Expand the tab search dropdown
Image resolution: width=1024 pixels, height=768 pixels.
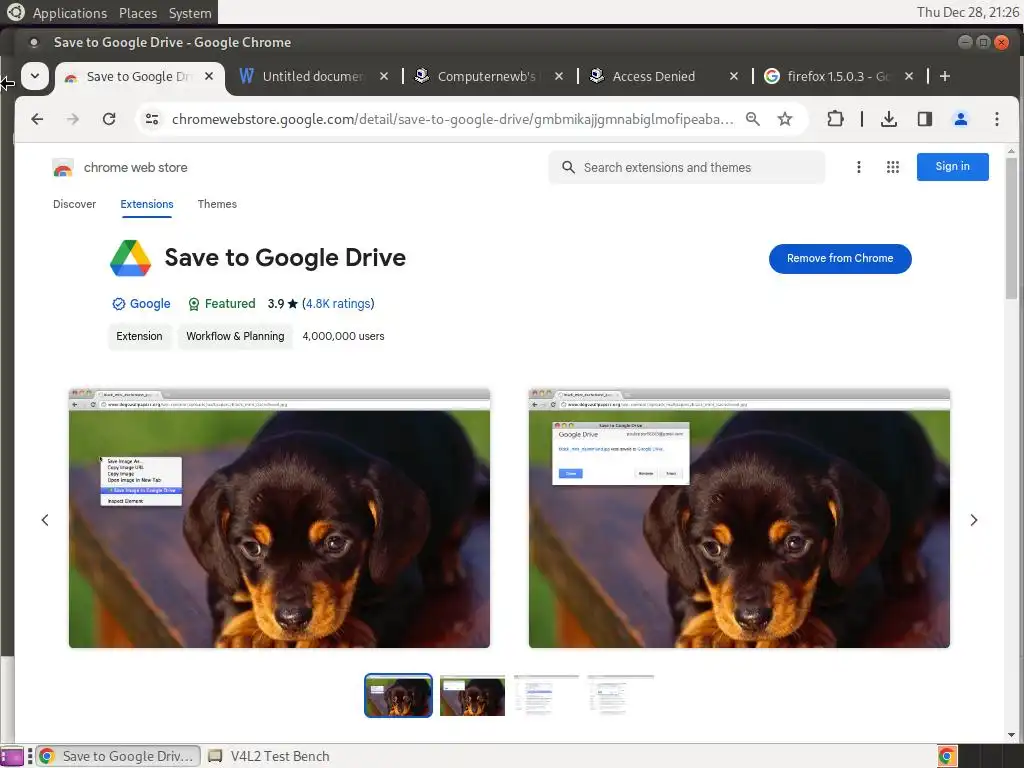pyautogui.click(x=35, y=76)
